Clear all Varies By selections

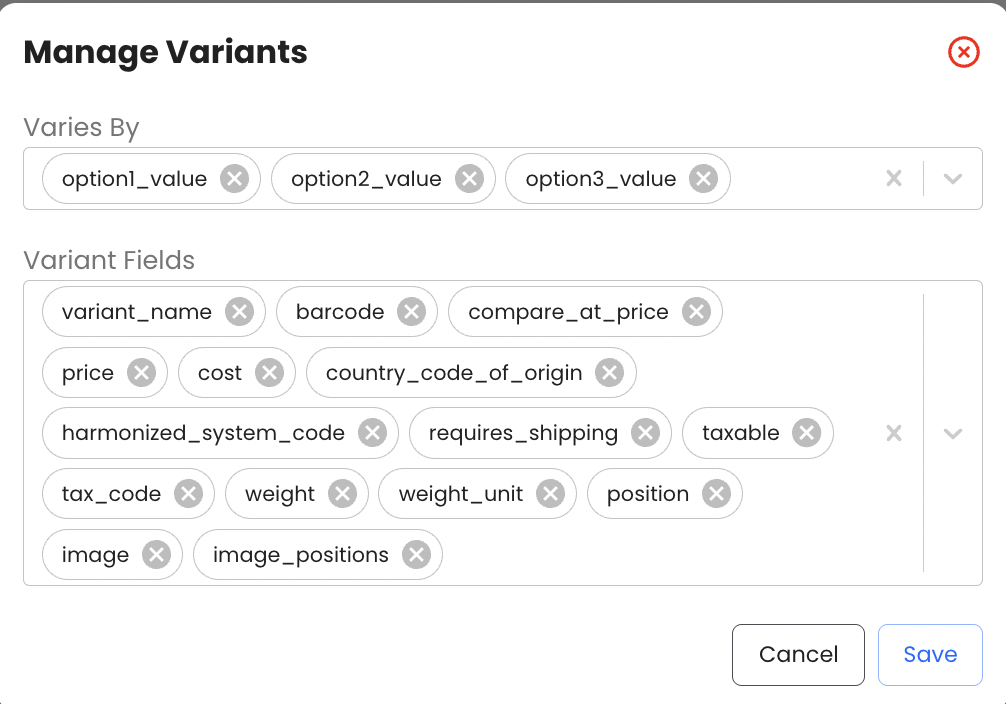coord(894,179)
